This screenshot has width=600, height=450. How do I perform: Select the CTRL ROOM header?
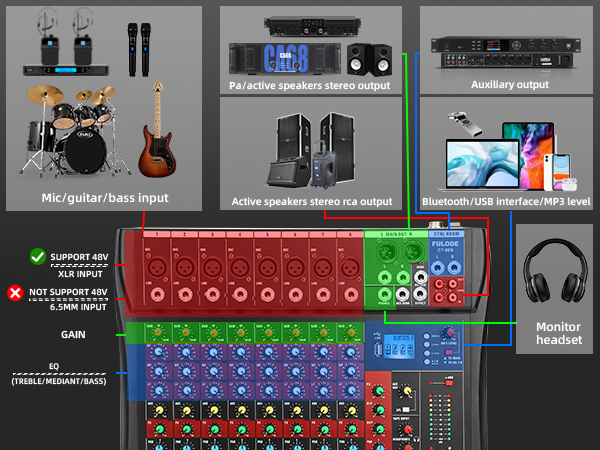pos(446,233)
